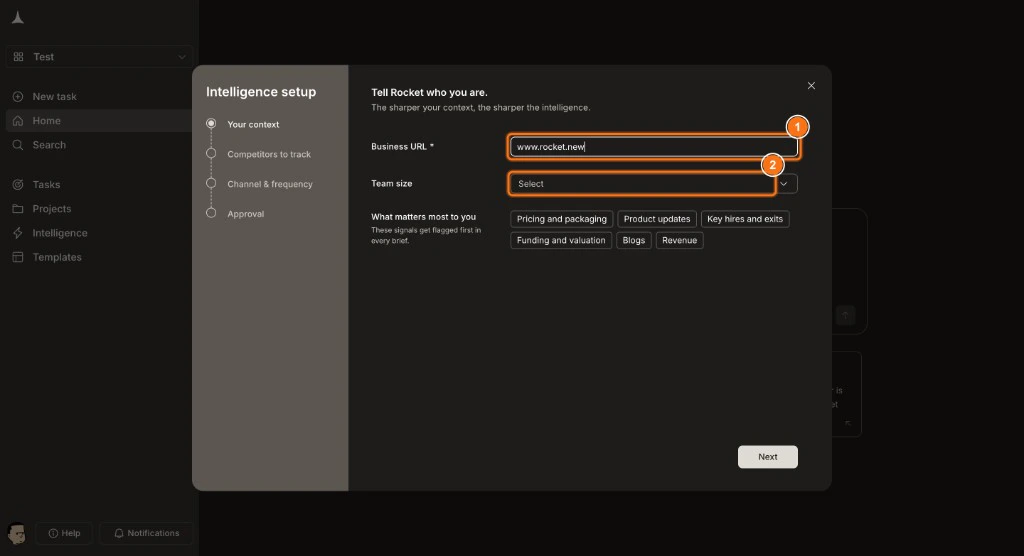
Task: Click the Next button
Action: [767, 457]
